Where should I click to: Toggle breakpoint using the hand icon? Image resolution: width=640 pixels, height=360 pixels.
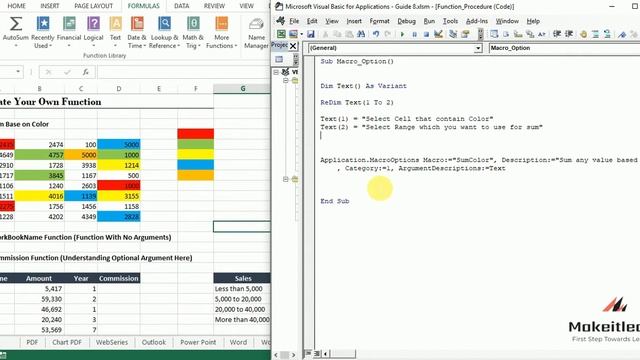coord(583,35)
